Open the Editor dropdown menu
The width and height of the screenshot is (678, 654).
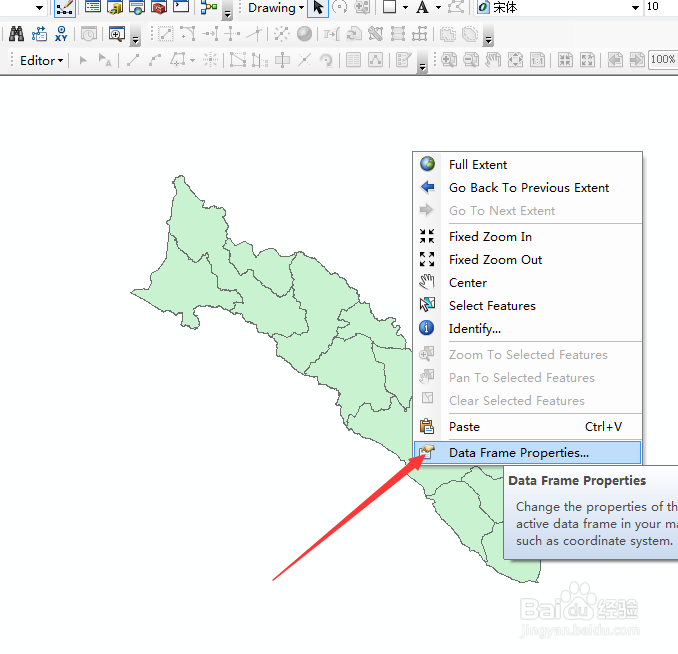[42, 61]
